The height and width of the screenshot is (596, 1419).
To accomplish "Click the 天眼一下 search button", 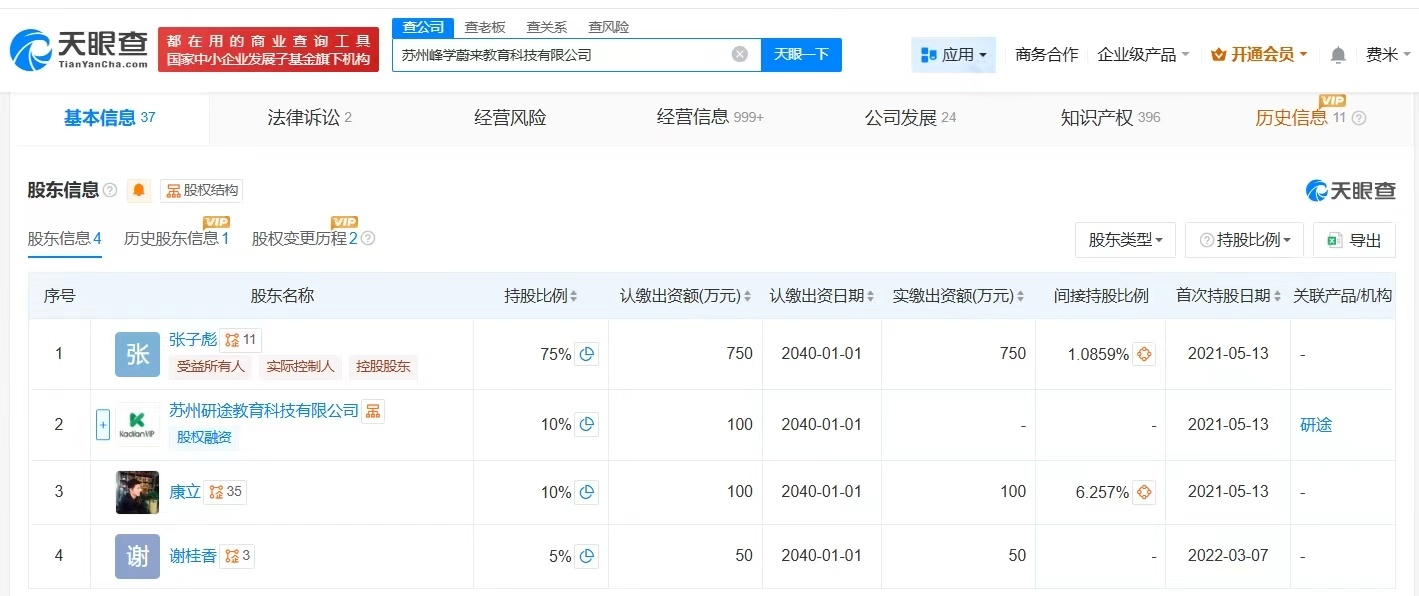I will [800, 55].
